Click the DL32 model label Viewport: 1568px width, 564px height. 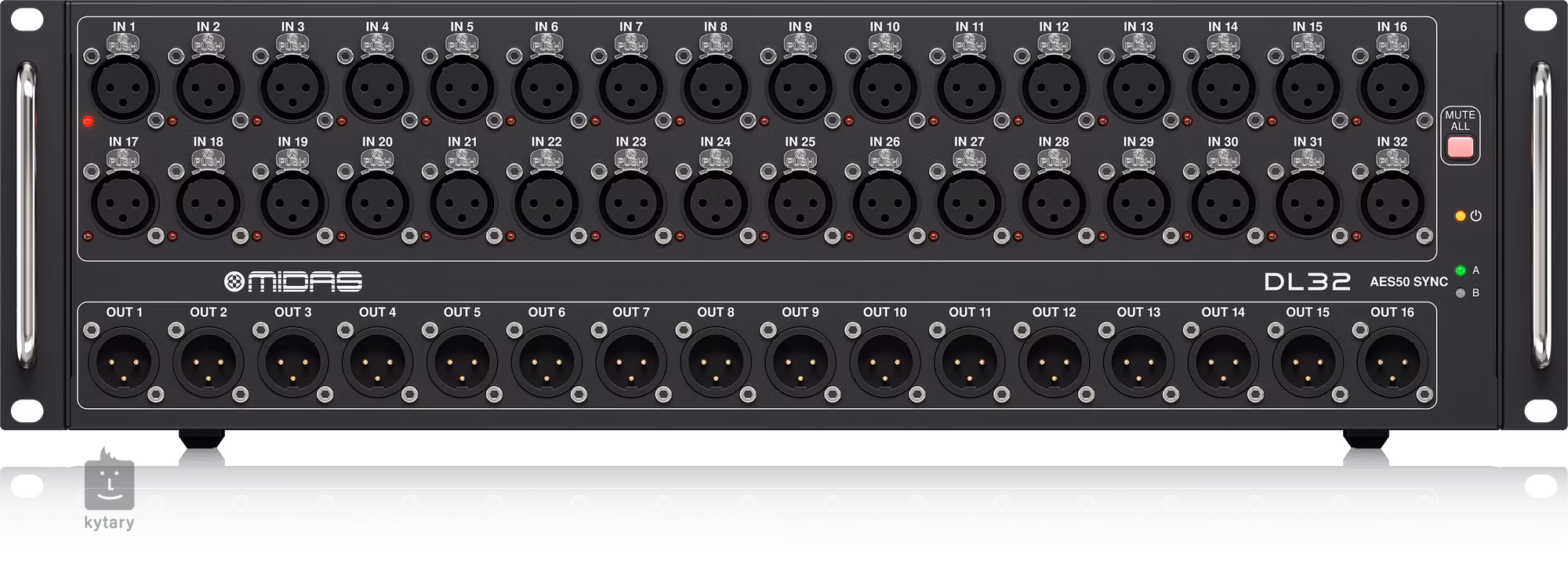point(1307,281)
